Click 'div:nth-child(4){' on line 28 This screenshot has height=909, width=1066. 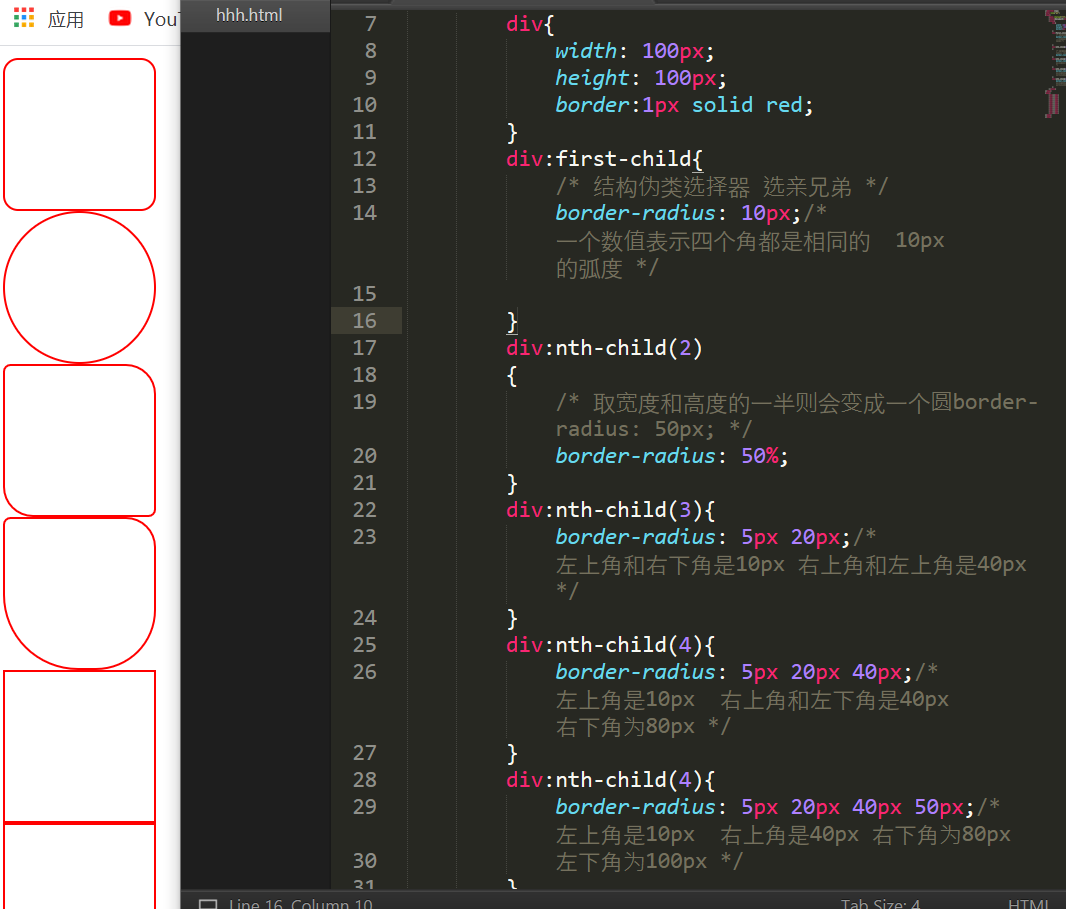pos(611,780)
